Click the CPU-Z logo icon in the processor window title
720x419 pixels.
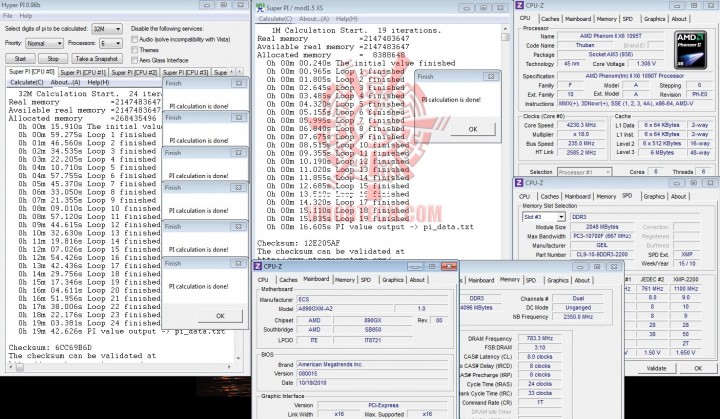[x=519, y=6]
